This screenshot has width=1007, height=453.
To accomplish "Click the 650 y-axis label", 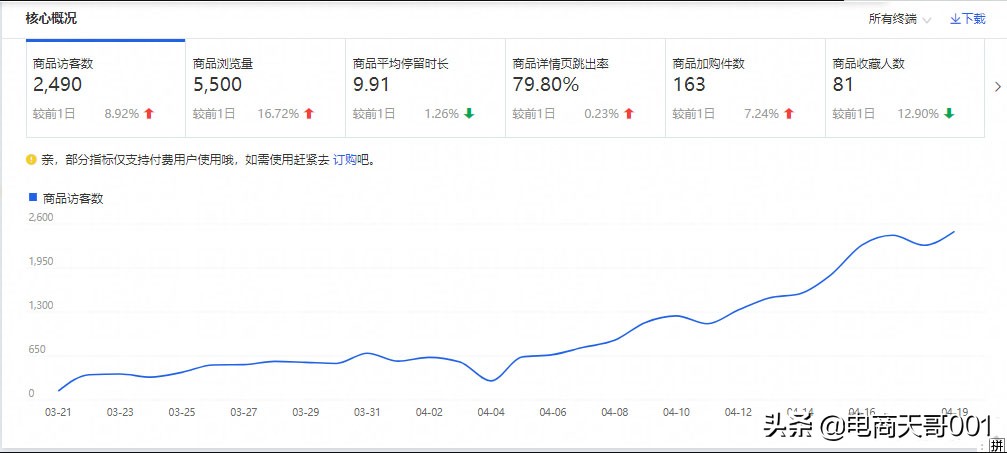I will pyautogui.click(x=37, y=350).
